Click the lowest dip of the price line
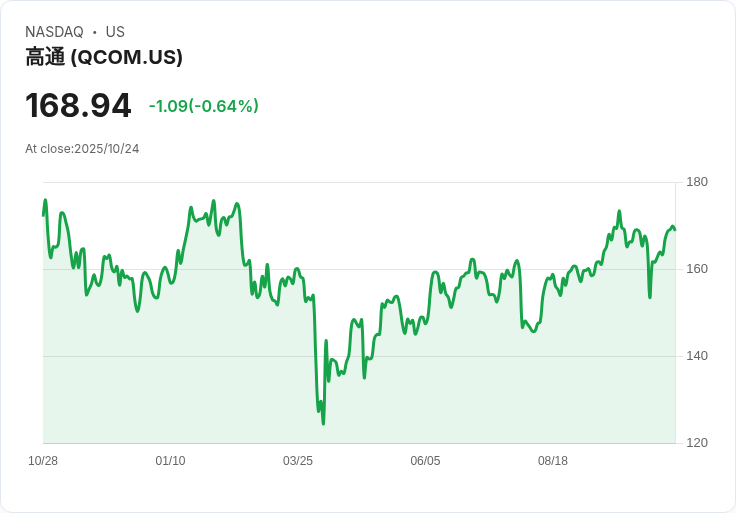The height and width of the screenshot is (513, 736). coord(323,423)
